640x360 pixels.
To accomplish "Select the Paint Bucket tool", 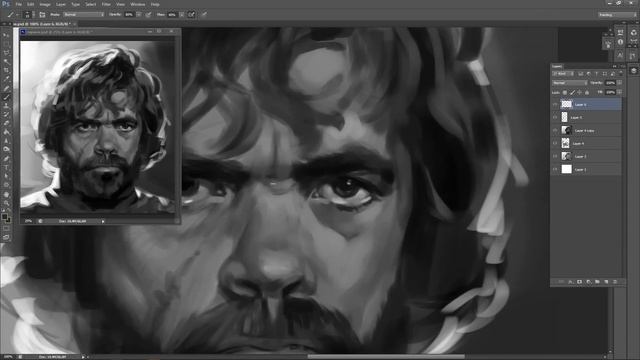I will click(7, 132).
